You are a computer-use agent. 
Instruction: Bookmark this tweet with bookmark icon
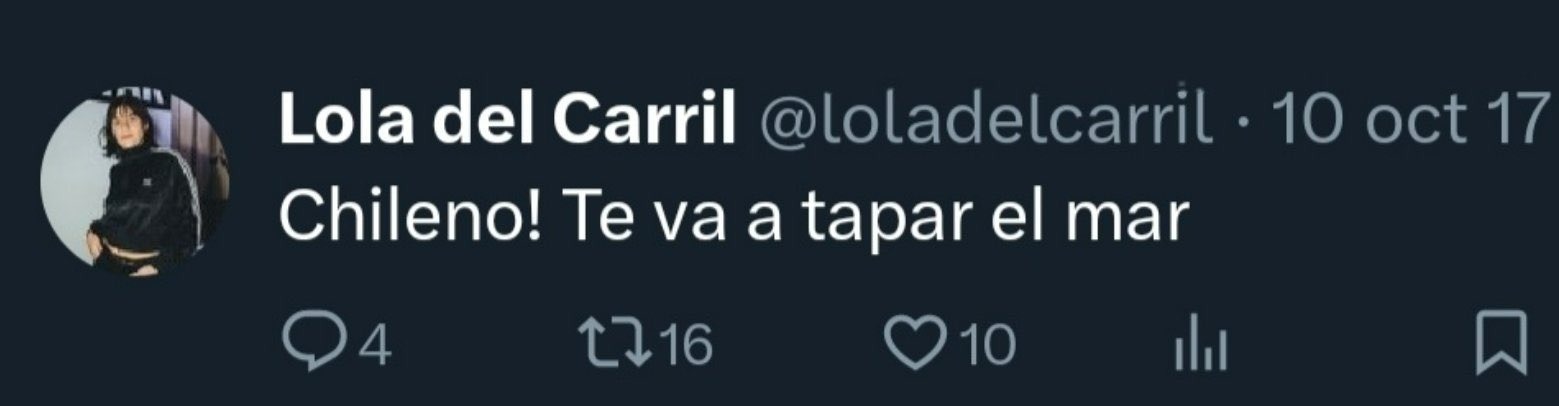(x=1502, y=343)
